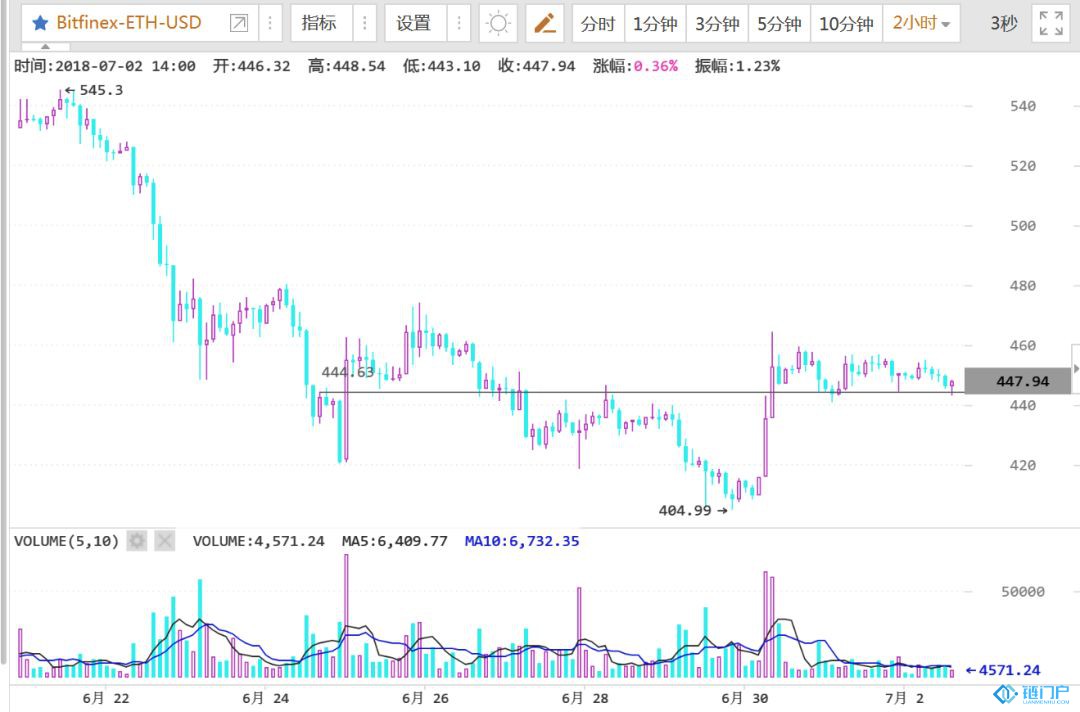Click the 6月 28 date axis label
1080x712 pixels.
coord(585,698)
